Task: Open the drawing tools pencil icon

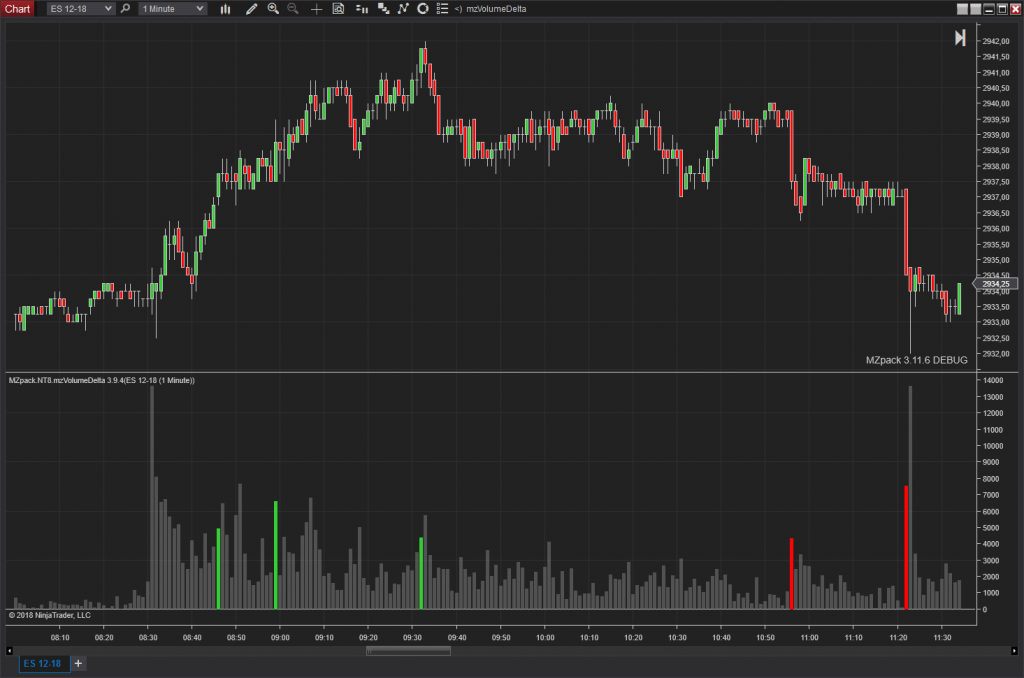Action: 251,8
